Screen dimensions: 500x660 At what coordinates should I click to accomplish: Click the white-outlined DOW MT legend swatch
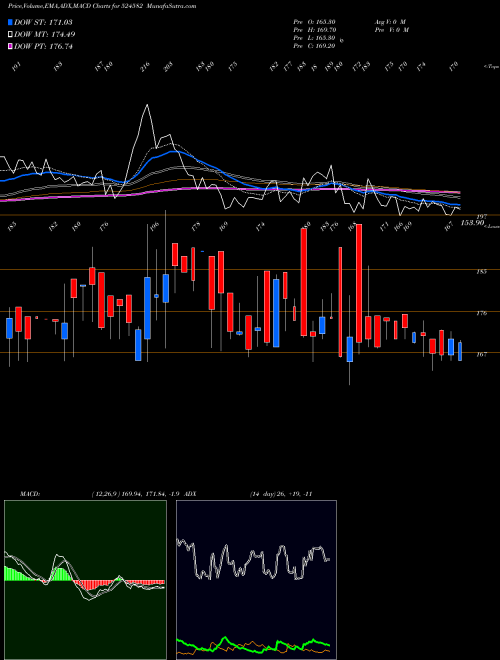pyautogui.click(x=10, y=35)
